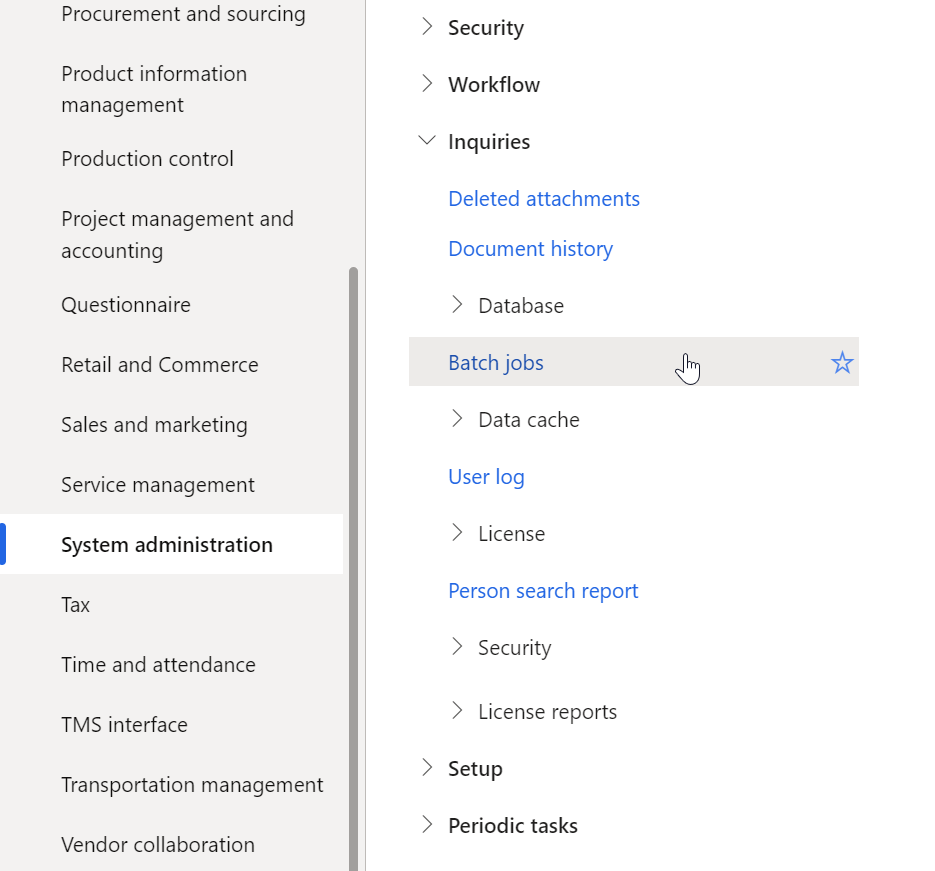Screen dimensions: 935x871
Task: Expand License reports subgroup
Action: [x=457, y=711]
